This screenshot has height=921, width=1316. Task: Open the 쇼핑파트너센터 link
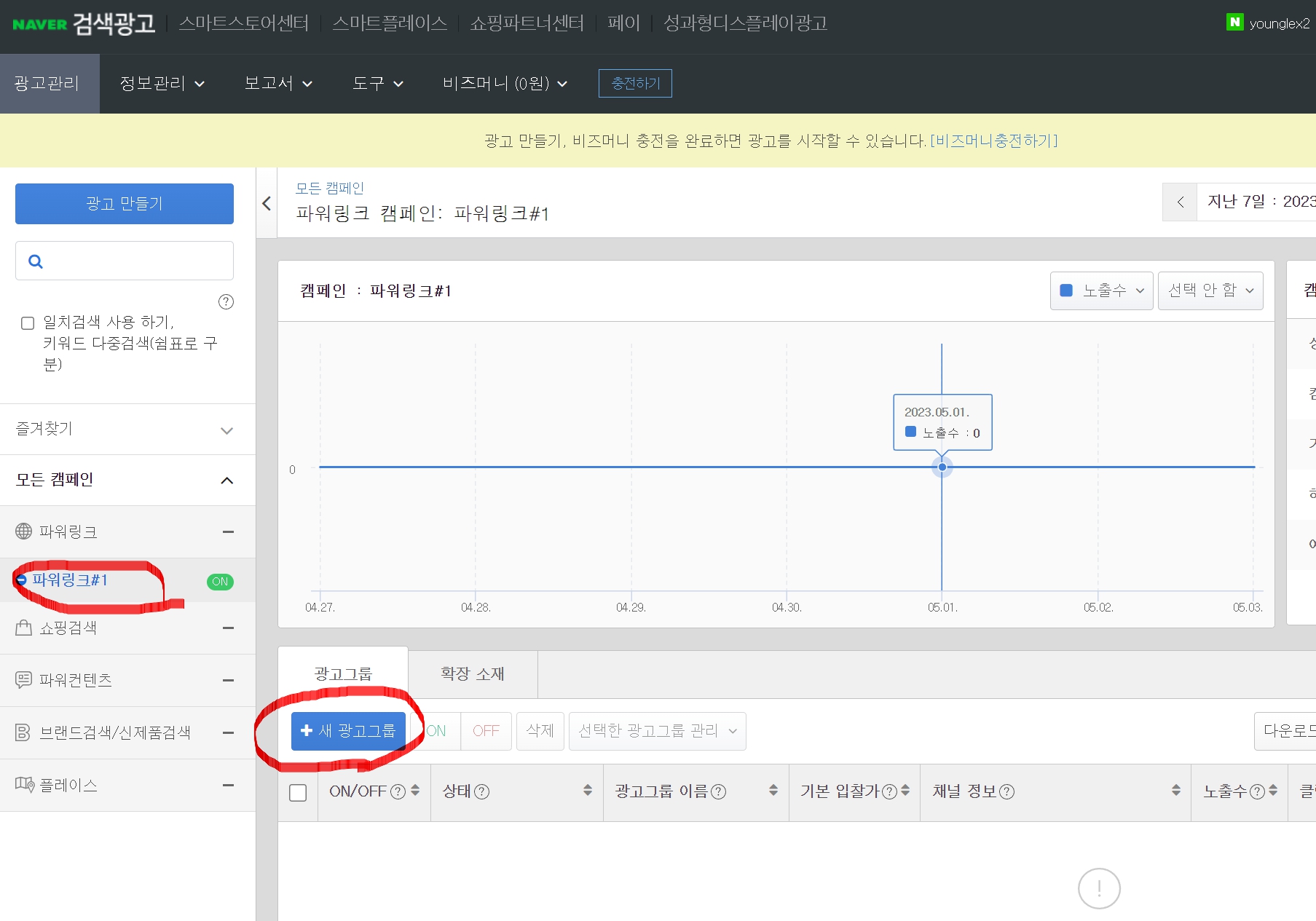click(527, 23)
